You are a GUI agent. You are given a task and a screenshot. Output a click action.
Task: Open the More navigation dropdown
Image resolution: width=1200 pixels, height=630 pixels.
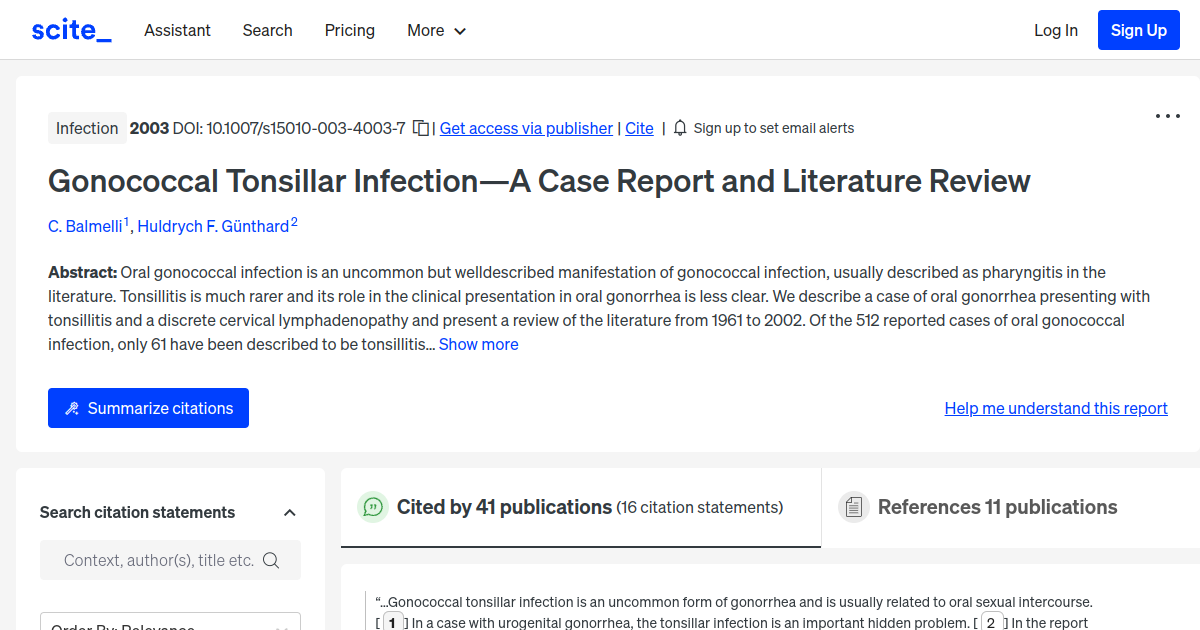[436, 30]
